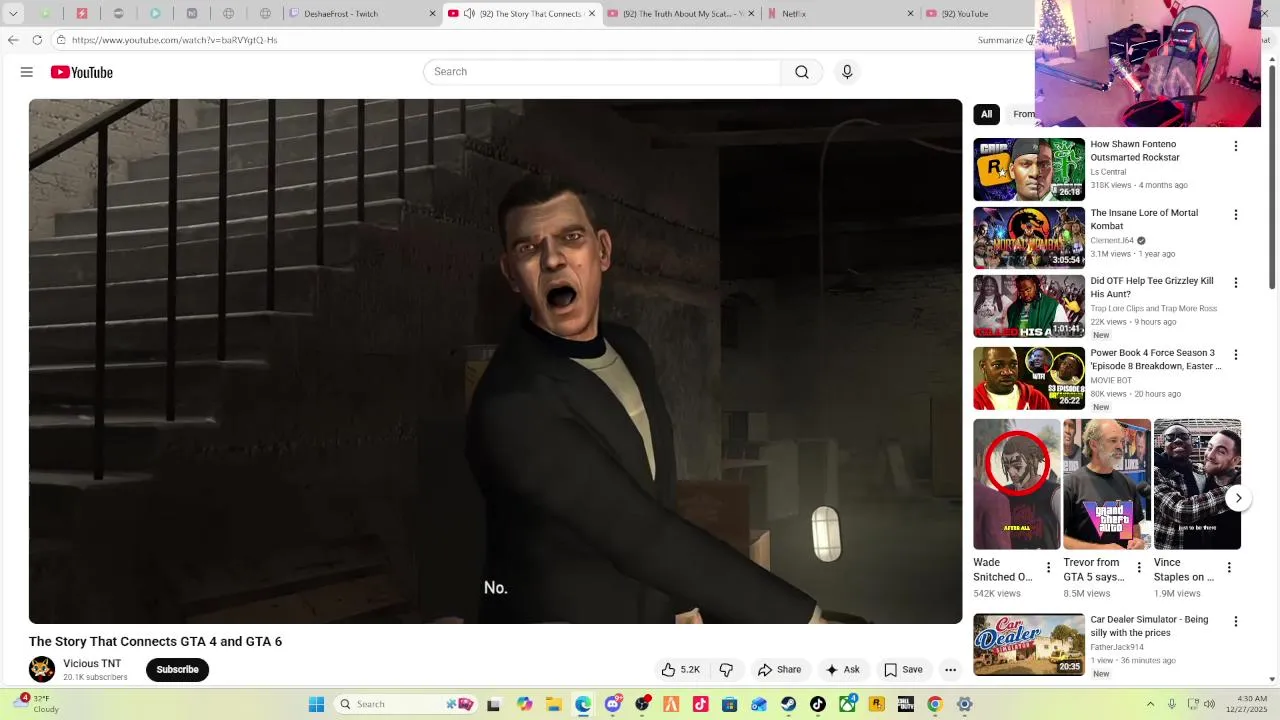The height and width of the screenshot is (720, 1280).
Task: Open options for Car Dealer Simulator video
Action: click(1236, 622)
